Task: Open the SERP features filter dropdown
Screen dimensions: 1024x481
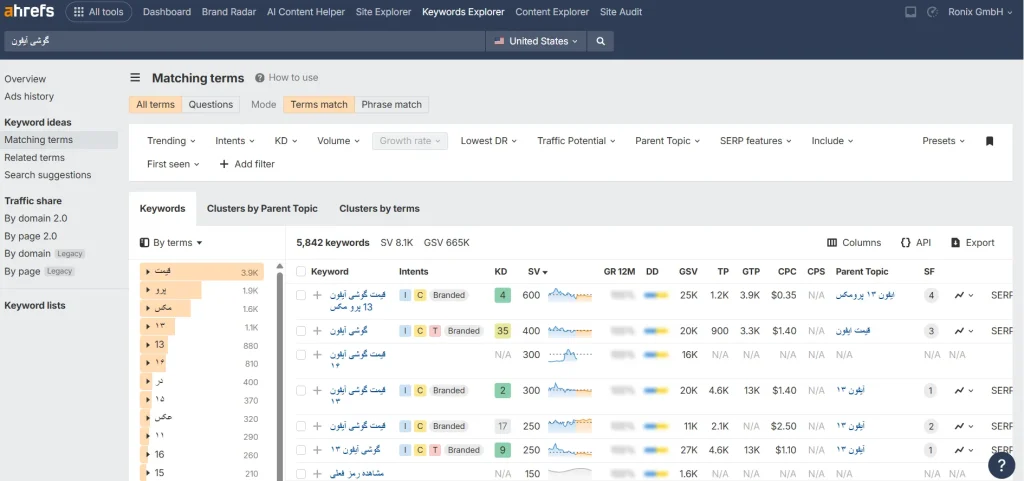Action: point(756,141)
